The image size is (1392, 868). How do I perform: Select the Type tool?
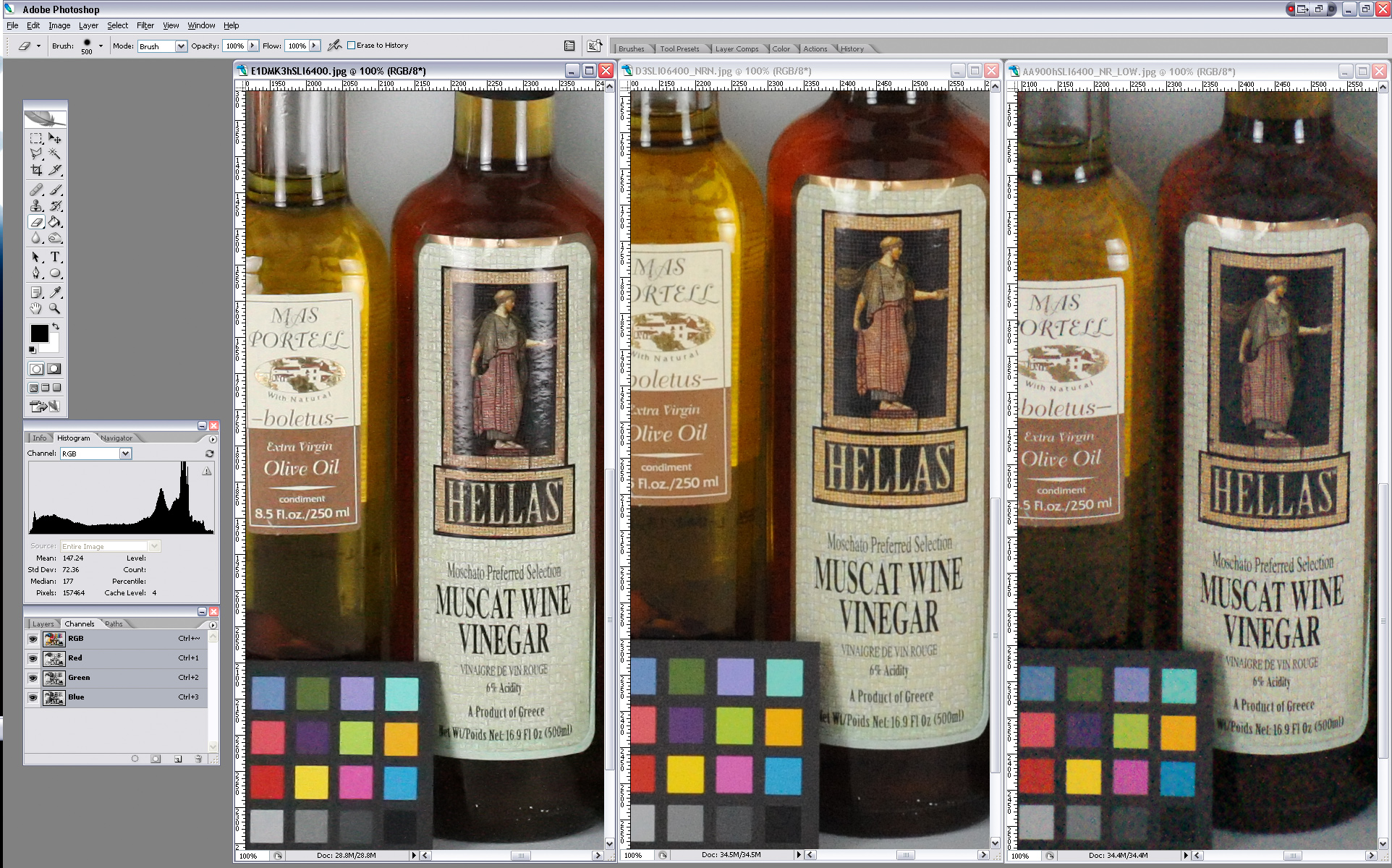tap(55, 258)
